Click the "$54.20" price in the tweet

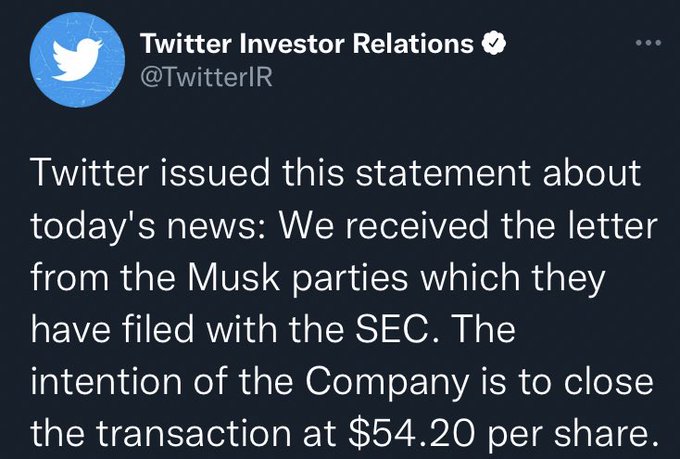tap(412, 433)
